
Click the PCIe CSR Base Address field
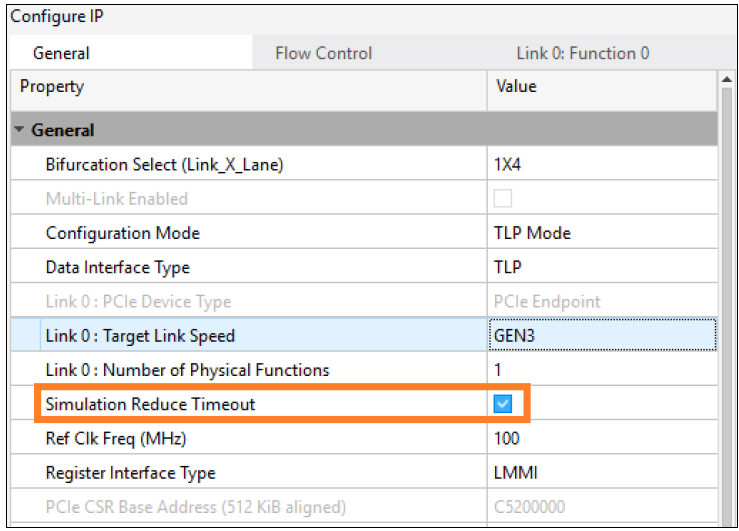click(602, 506)
